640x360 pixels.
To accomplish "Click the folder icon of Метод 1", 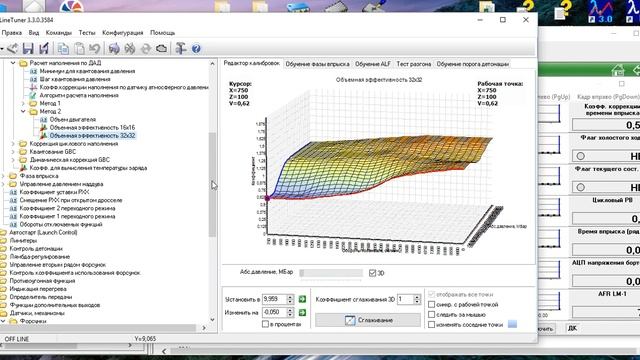I will tap(33, 104).
